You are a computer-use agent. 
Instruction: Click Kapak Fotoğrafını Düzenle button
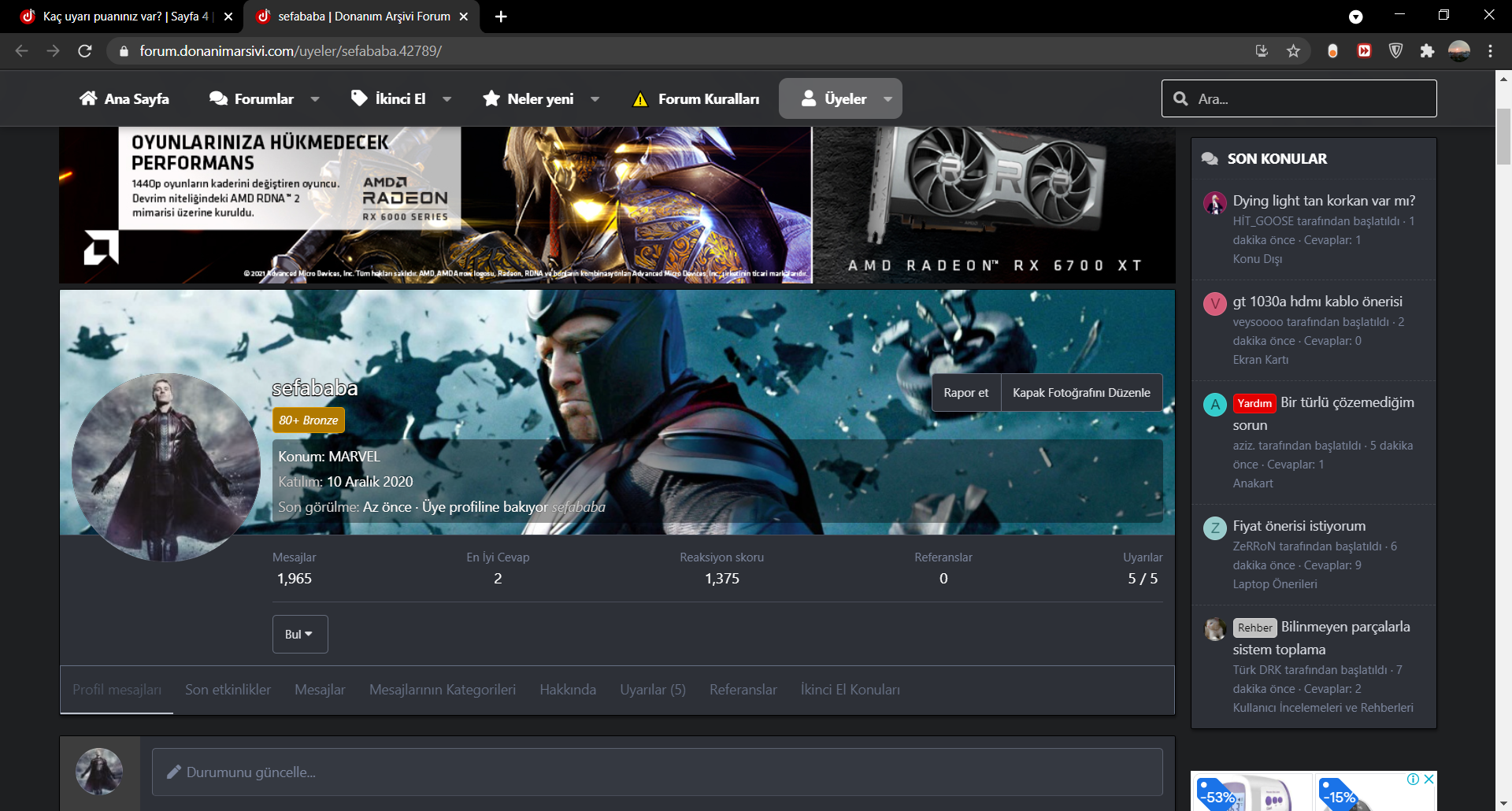tap(1081, 392)
